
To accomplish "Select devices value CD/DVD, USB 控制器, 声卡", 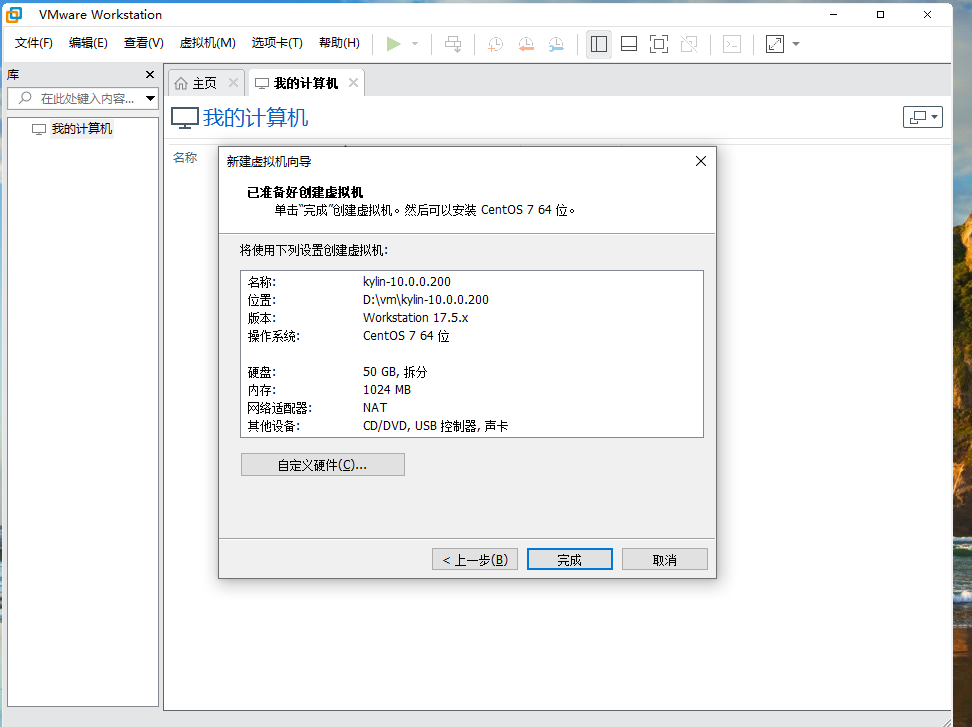I will pos(435,426).
